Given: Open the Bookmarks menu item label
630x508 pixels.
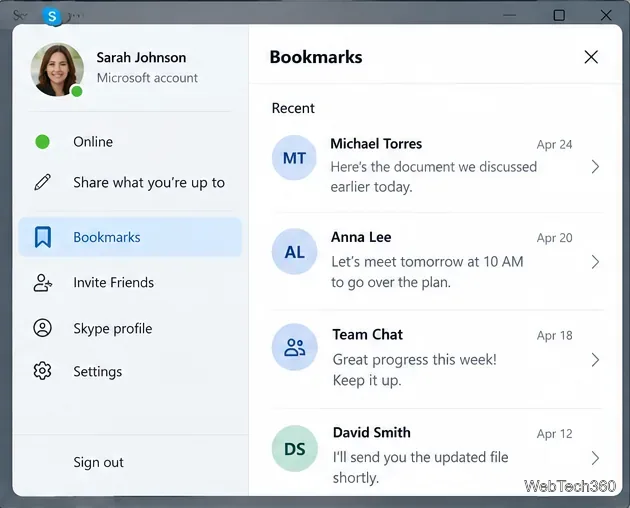Looking at the screenshot, I should coord(107,237).
